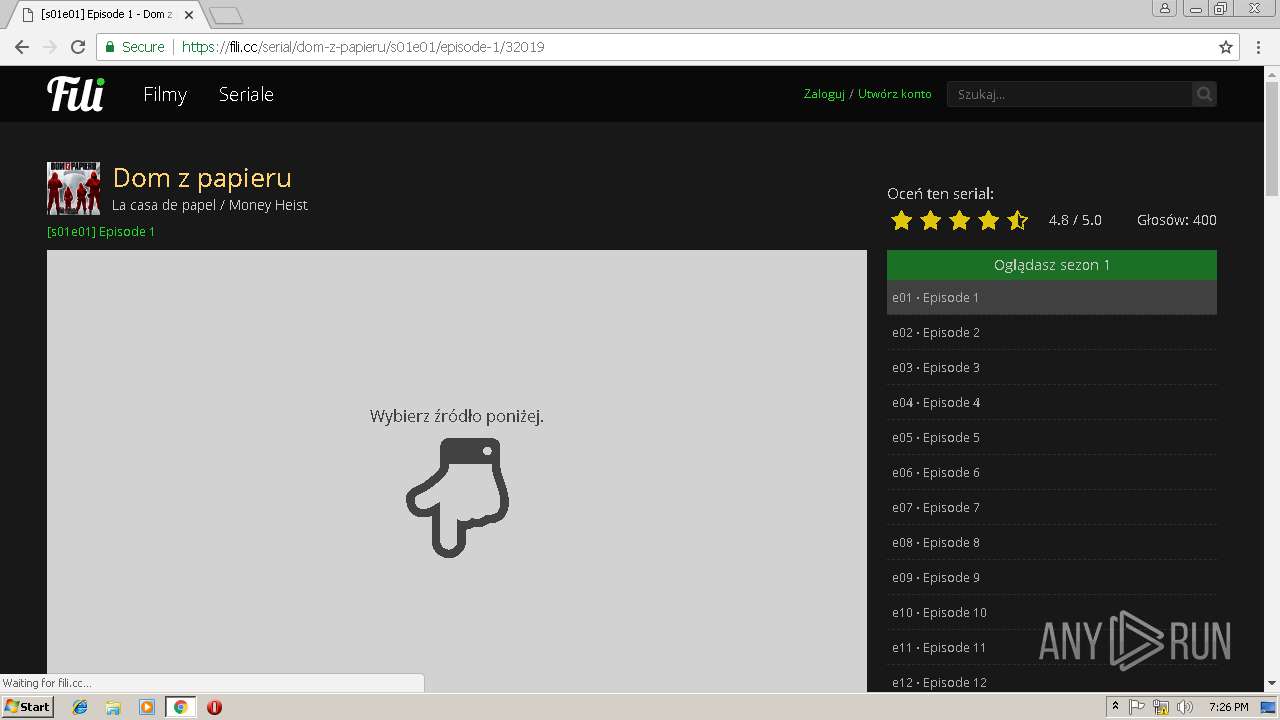Click the pointing hand placeholder icon

pos(457,496)
